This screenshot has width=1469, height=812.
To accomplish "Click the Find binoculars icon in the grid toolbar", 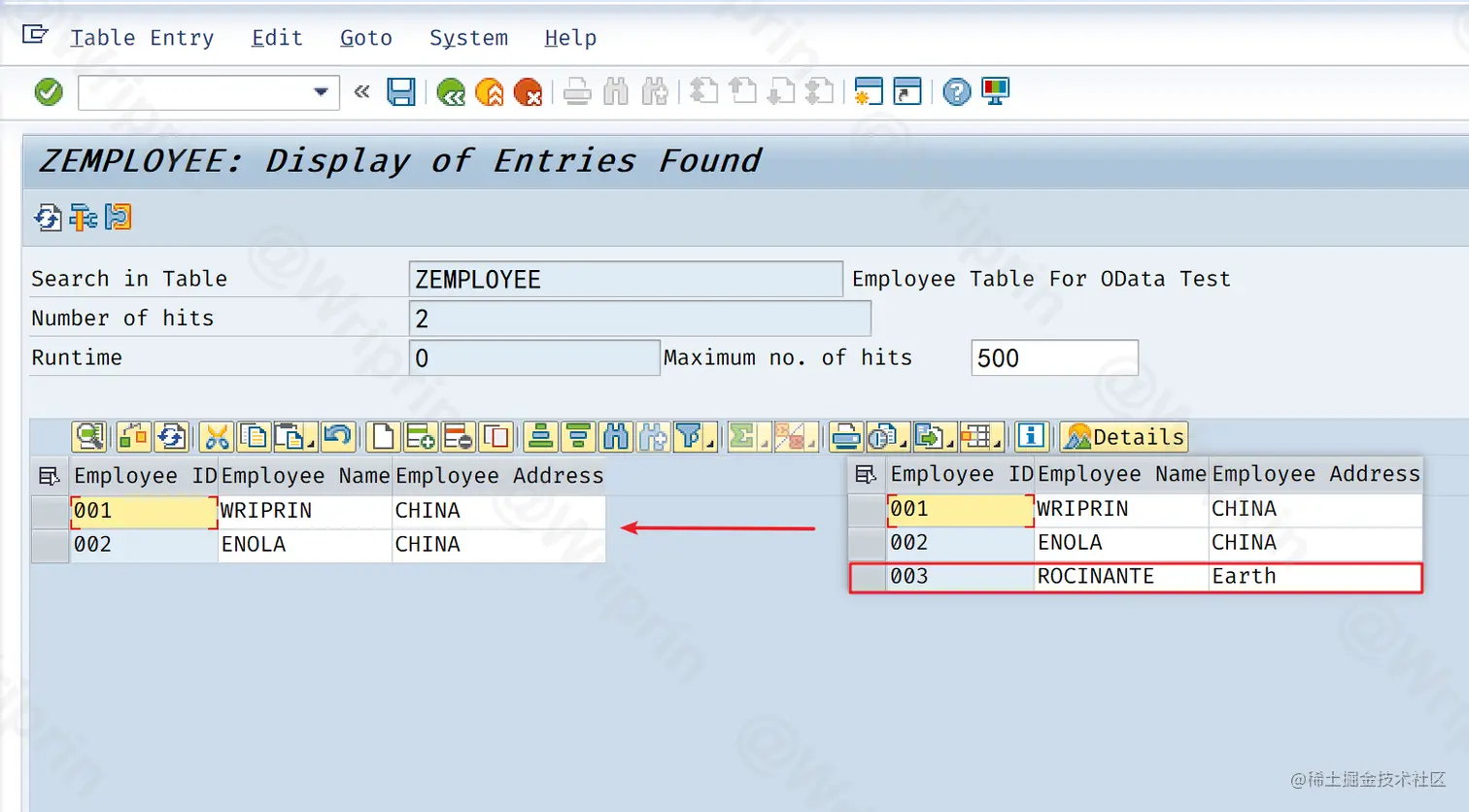I will pos(616,437).
